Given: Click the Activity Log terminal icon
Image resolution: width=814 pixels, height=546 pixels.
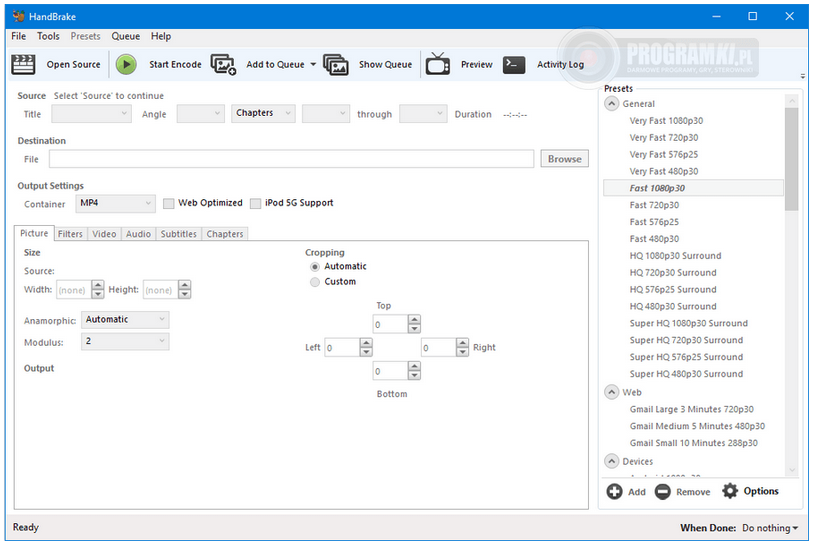Looking at the screenshot, I should pyautogui.click(x=514, y=64).
